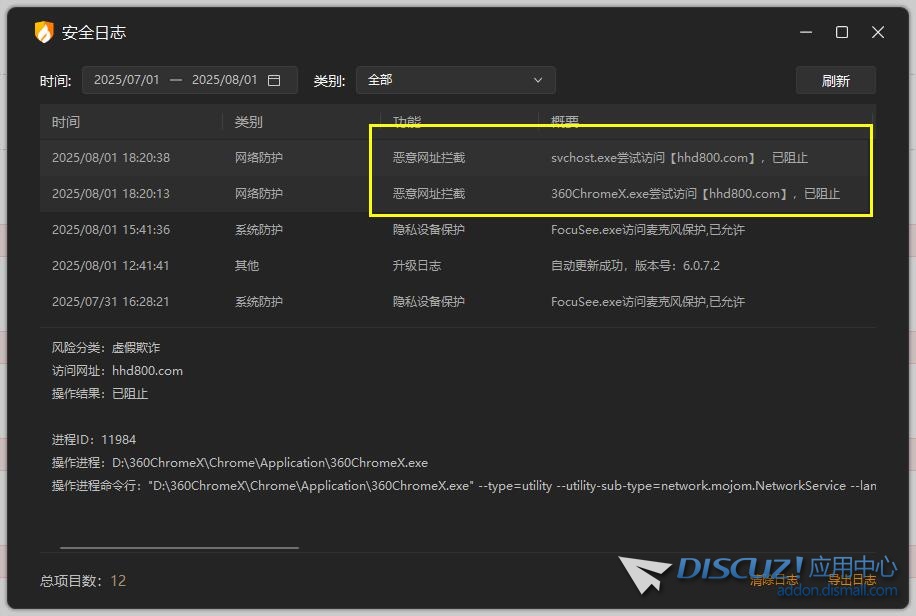Click the 刷新 refresh button
The width and height of the screenshot is (916, 616).
835,80
